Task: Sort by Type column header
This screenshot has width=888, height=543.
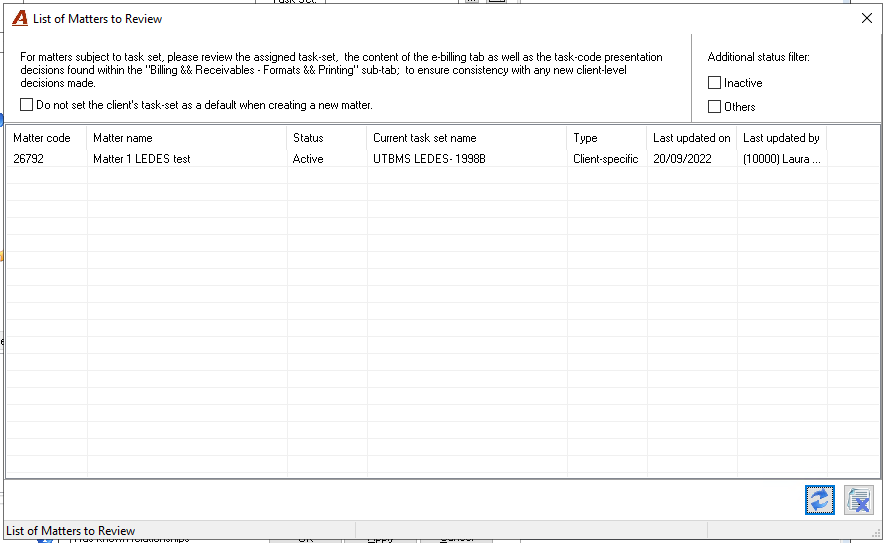Action: (x=607, y=138)
